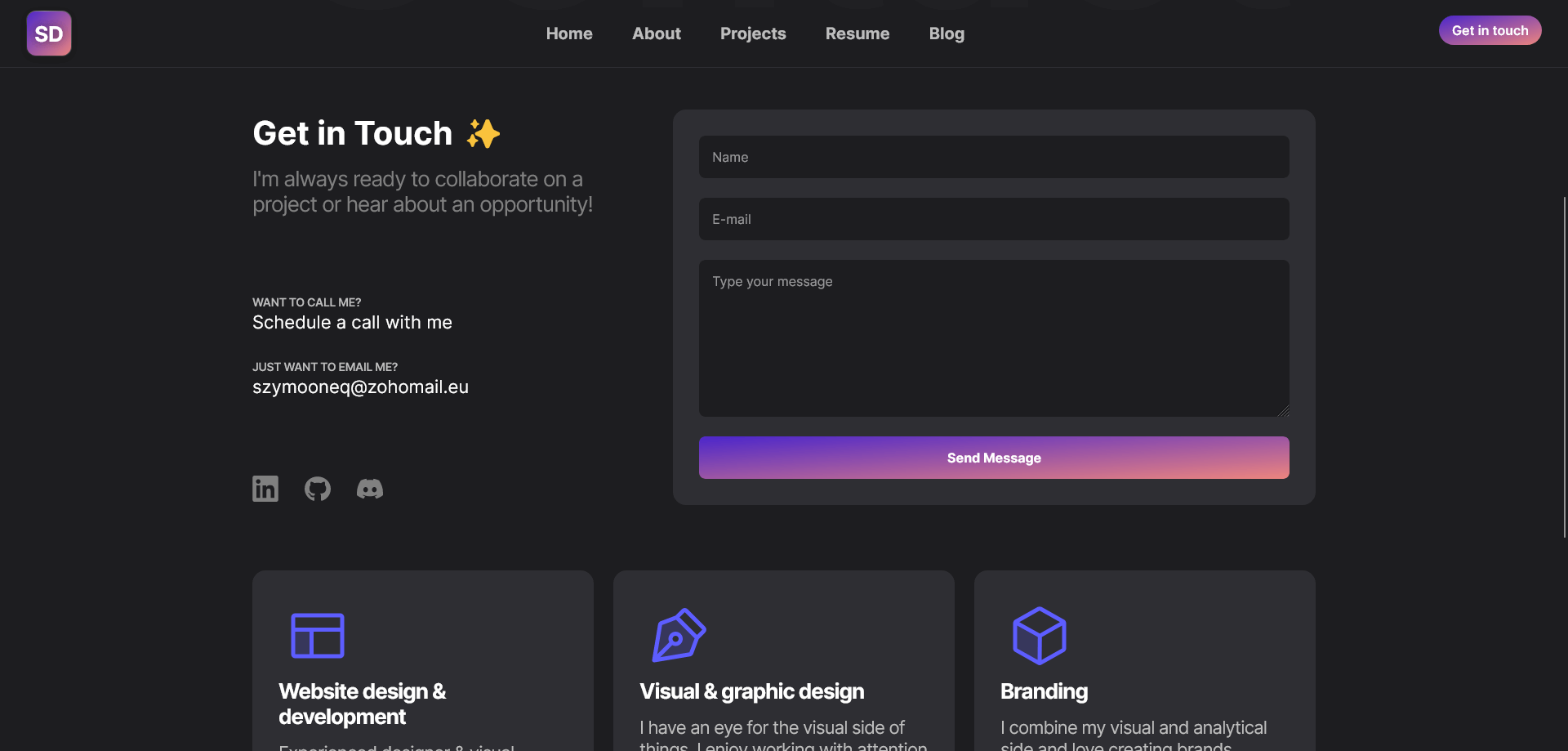Image resolution: width=1568 pixels, height=751 pixels.
Task: Click the sparkles emoji next to Get in Touch
Action: tap(483, 132)
